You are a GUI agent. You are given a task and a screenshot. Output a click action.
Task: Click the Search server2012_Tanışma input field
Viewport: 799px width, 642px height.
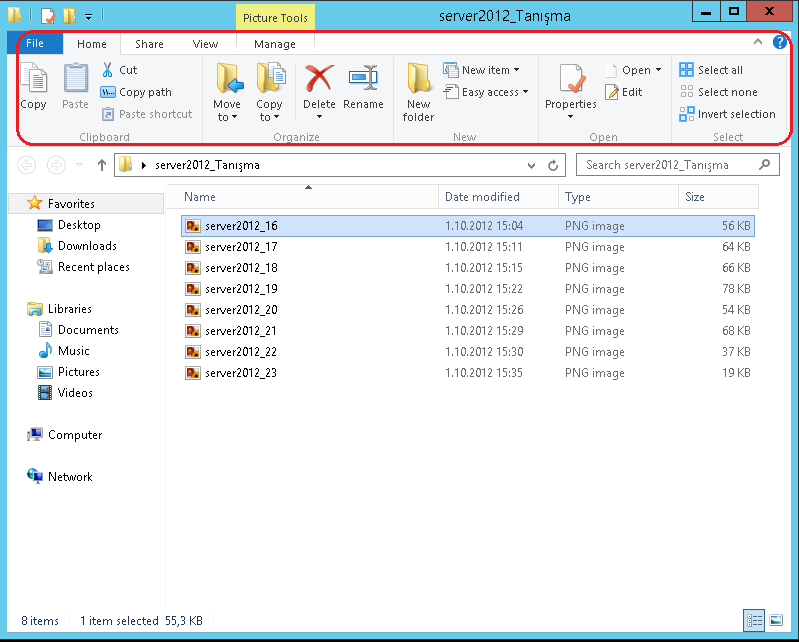click(670, 165)
